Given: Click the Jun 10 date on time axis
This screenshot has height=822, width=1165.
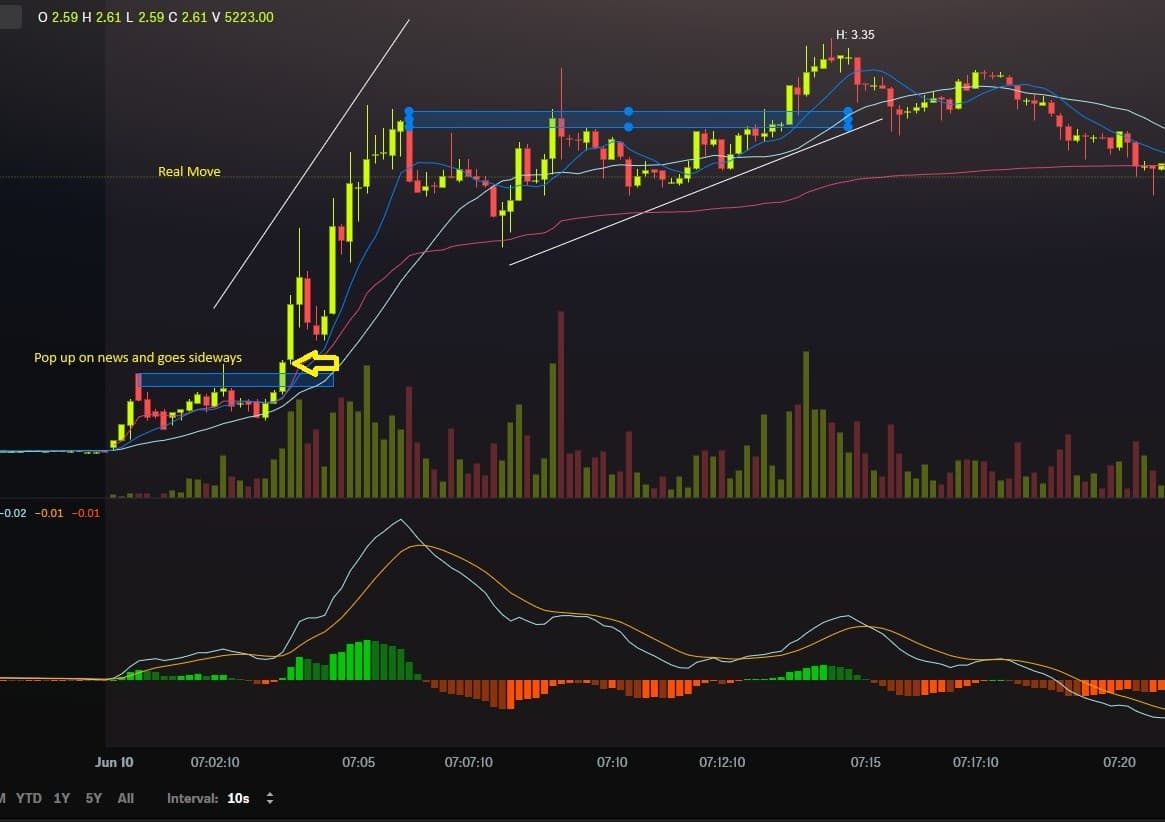Looking at the screenshot, I should click(x=114, y=762).
